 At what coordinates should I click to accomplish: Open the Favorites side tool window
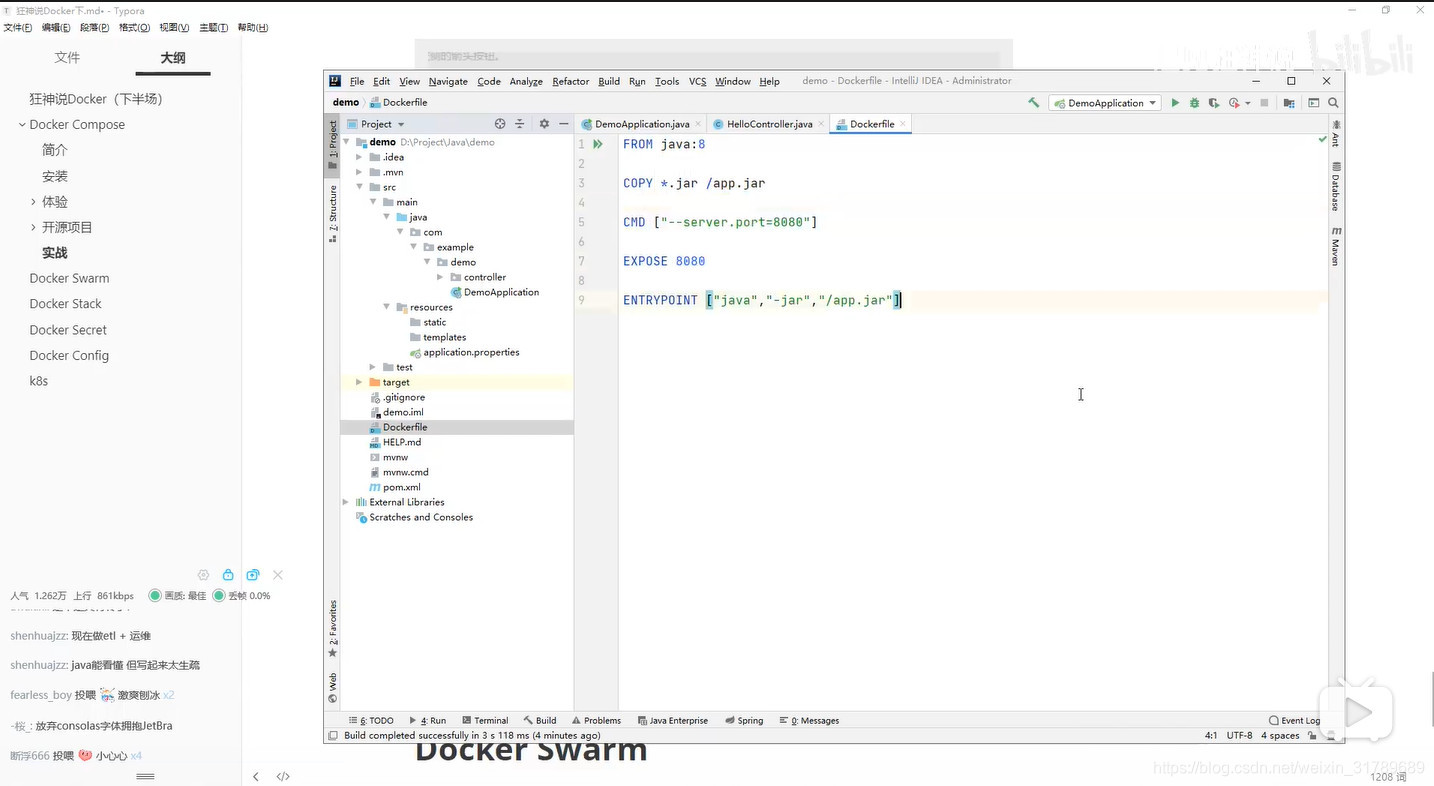point(333,628)
